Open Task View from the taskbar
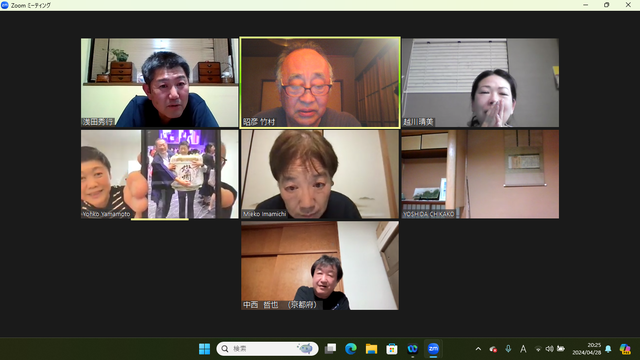The image size is (640, 360). pyautogui.click(x=330, y=349)
